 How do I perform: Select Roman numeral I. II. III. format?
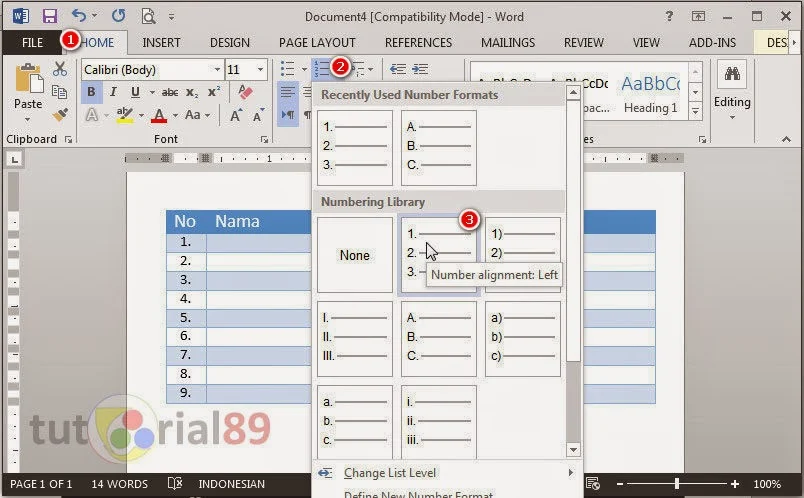pyautogui.click(x=355, y=338)
